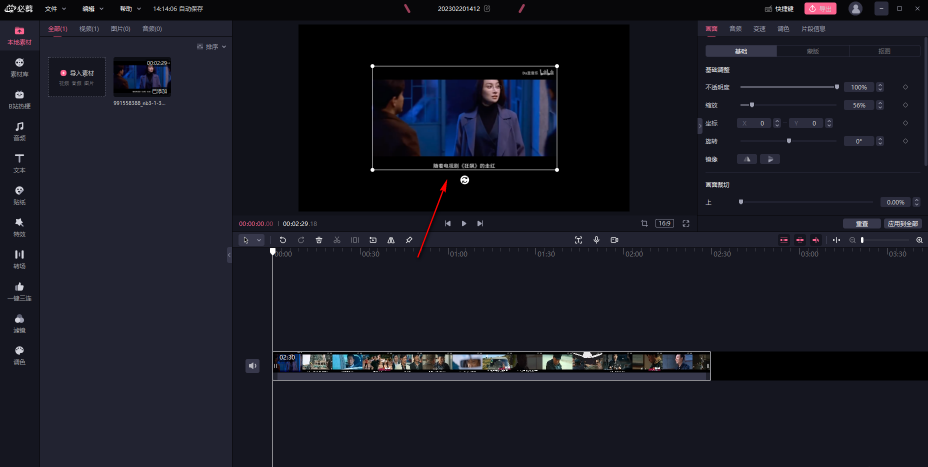Click the fullscreen preview icon
This screenshot has height=467, width=928.
tap(686, 223)
